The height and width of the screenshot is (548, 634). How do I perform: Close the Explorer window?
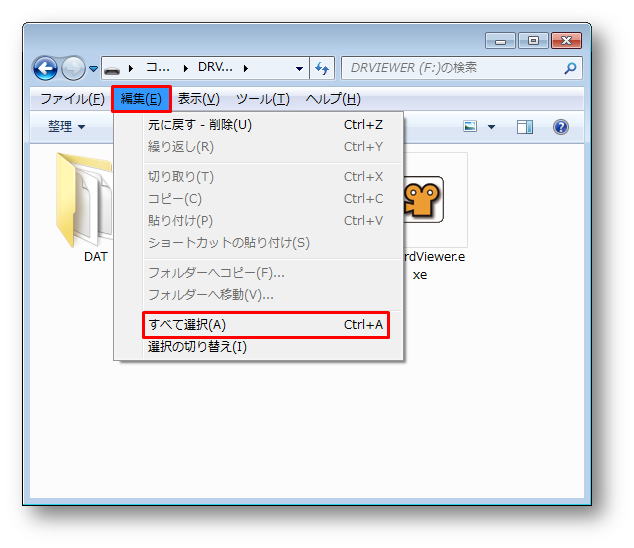pos(566,40)
